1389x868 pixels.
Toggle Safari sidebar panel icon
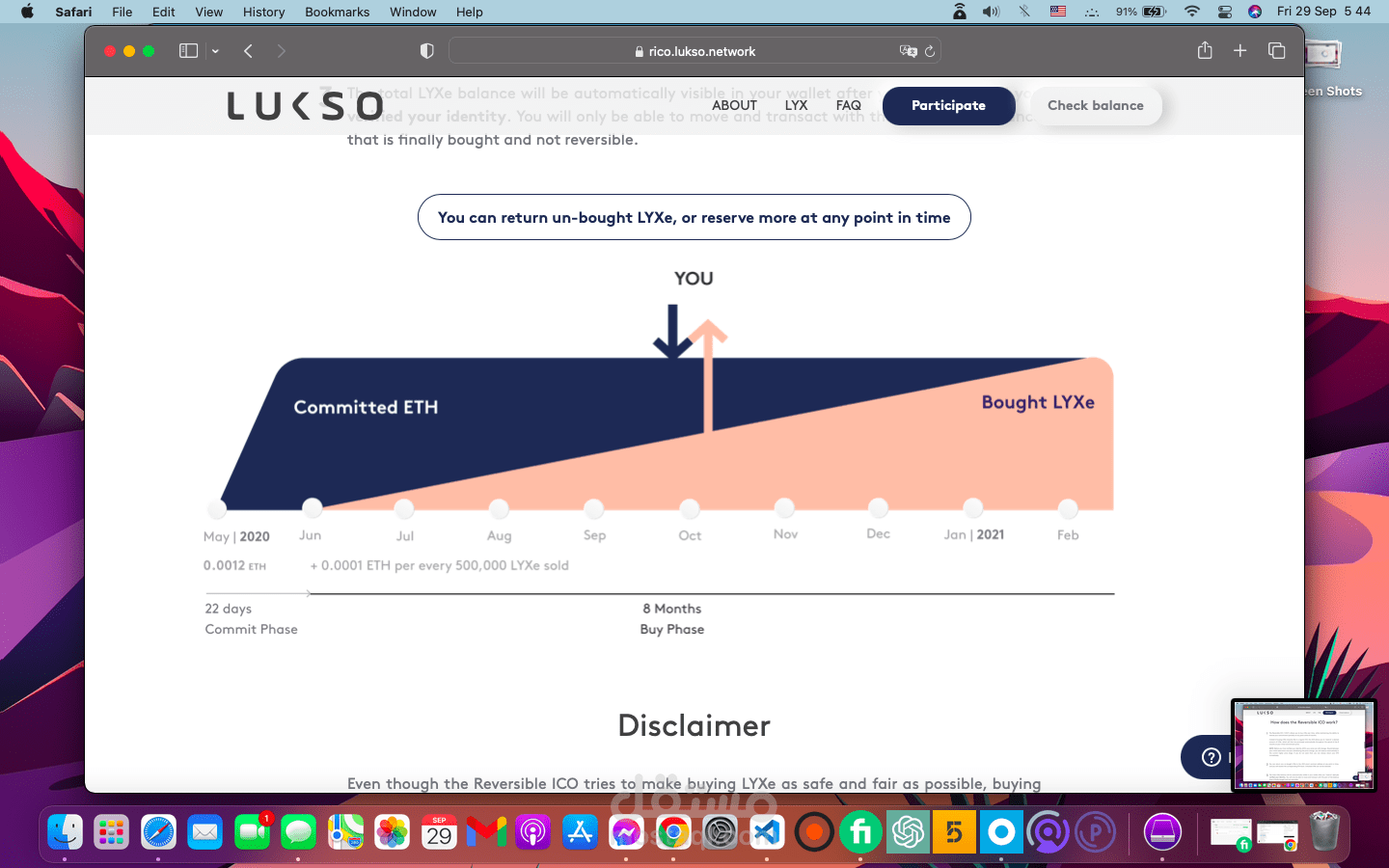click(188, 51)
